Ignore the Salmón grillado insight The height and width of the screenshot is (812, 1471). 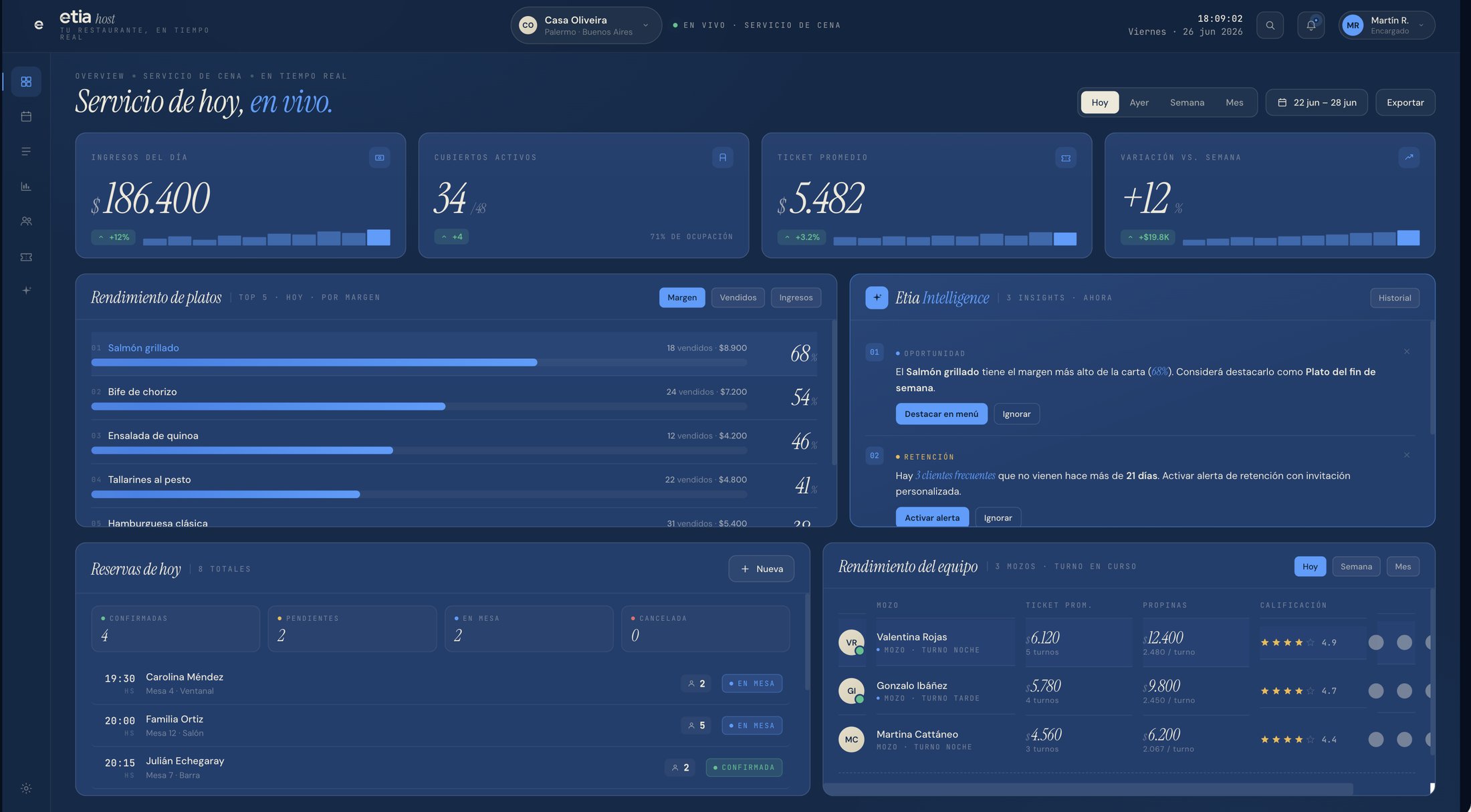point(1016,414)
